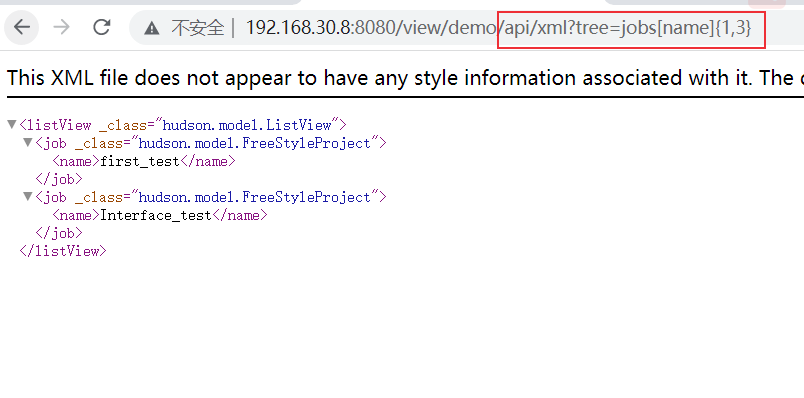This screenshot has height=398, width=804.
Task: Open the not-secure warning triangle icon
Action: pyautogui.click(x=152, y=28)
